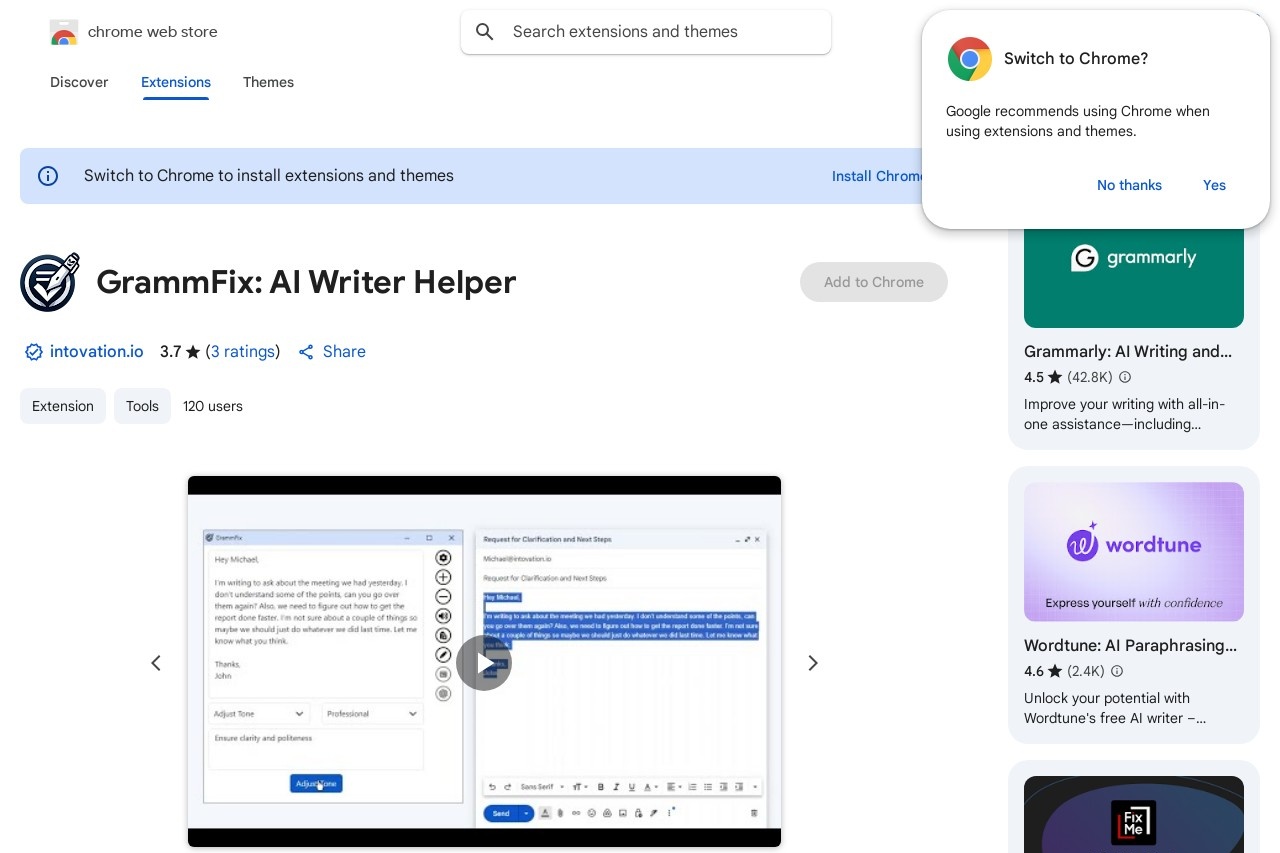This screenshot has height=853, width=1280.
Task: Open the Discover tab
Action: point(79,82)
